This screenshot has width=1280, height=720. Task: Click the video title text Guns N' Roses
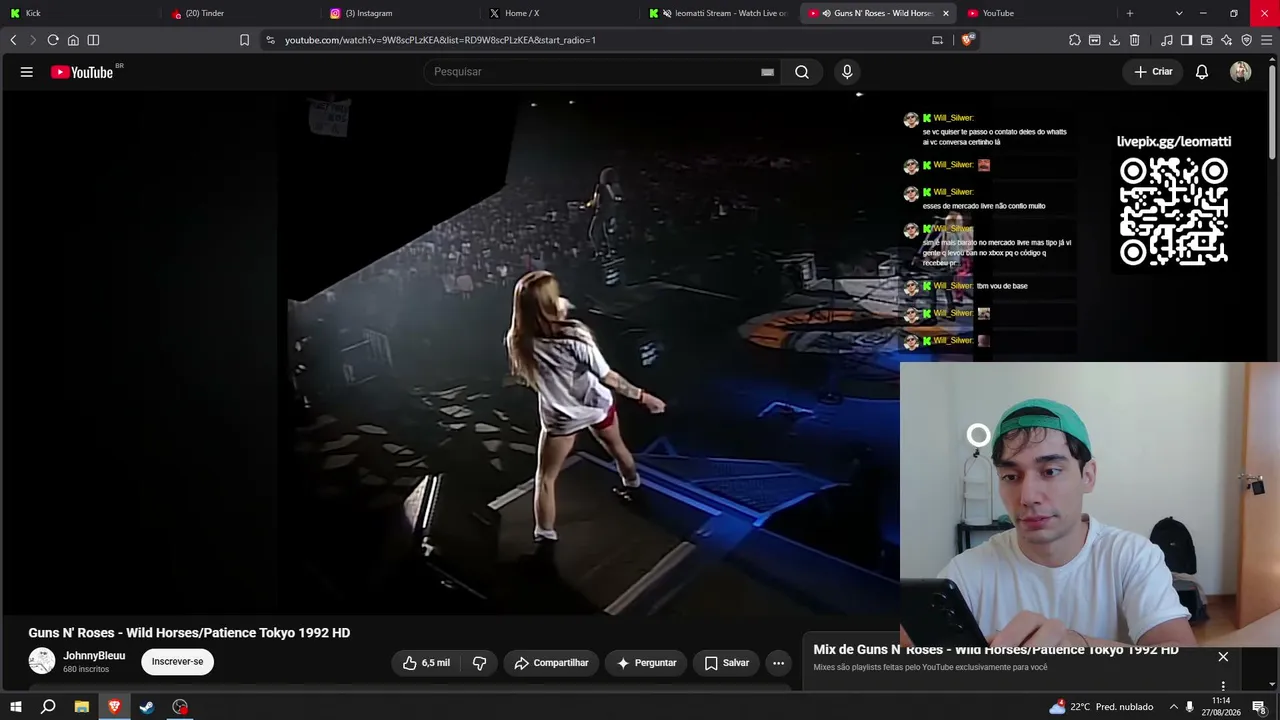click(x=189, y=633)
